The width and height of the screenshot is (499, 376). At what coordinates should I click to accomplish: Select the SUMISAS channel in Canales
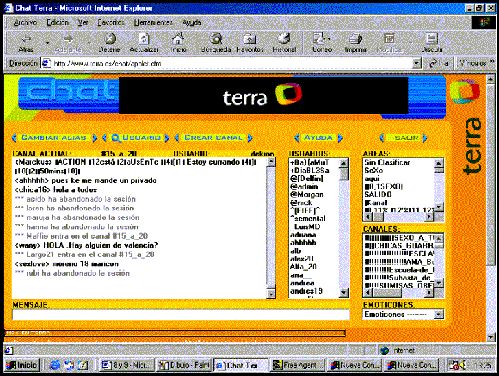click(x=399, y=286)
